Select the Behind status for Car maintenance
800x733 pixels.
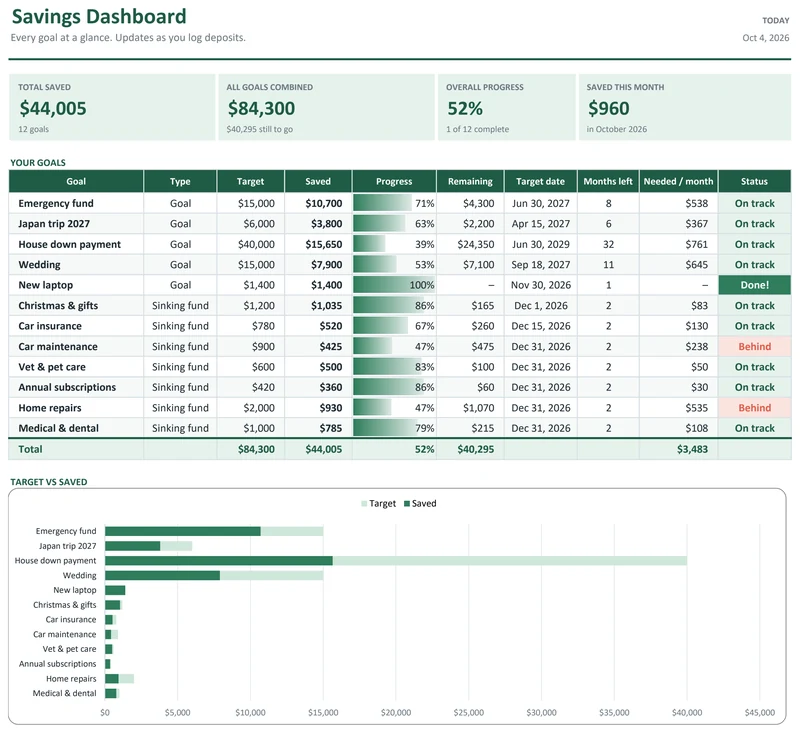(755, 346)
